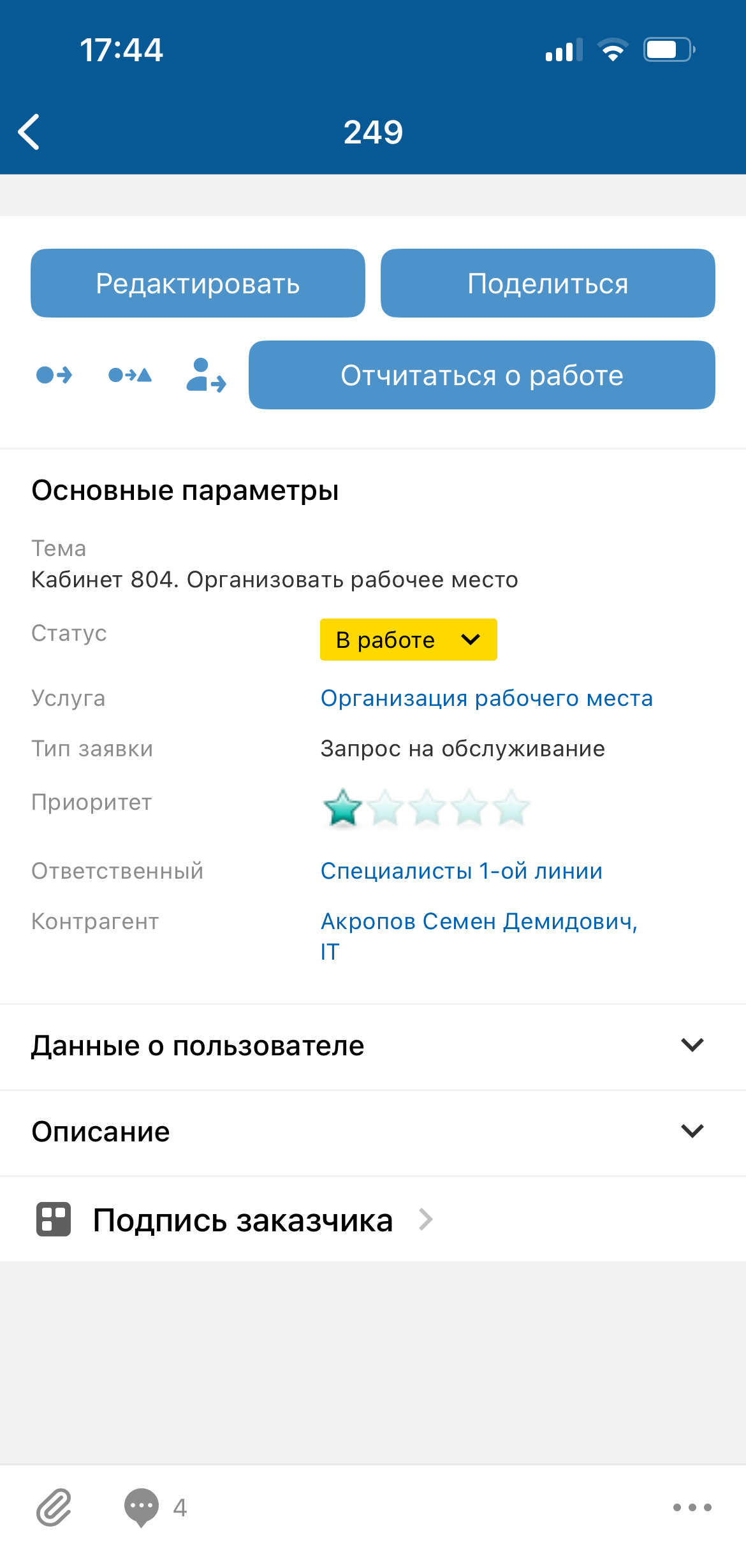Open contractor Акропов Семен Демидович link
Image resolution: width=746 pixels, height=1568 pixels.
(479, 922)
